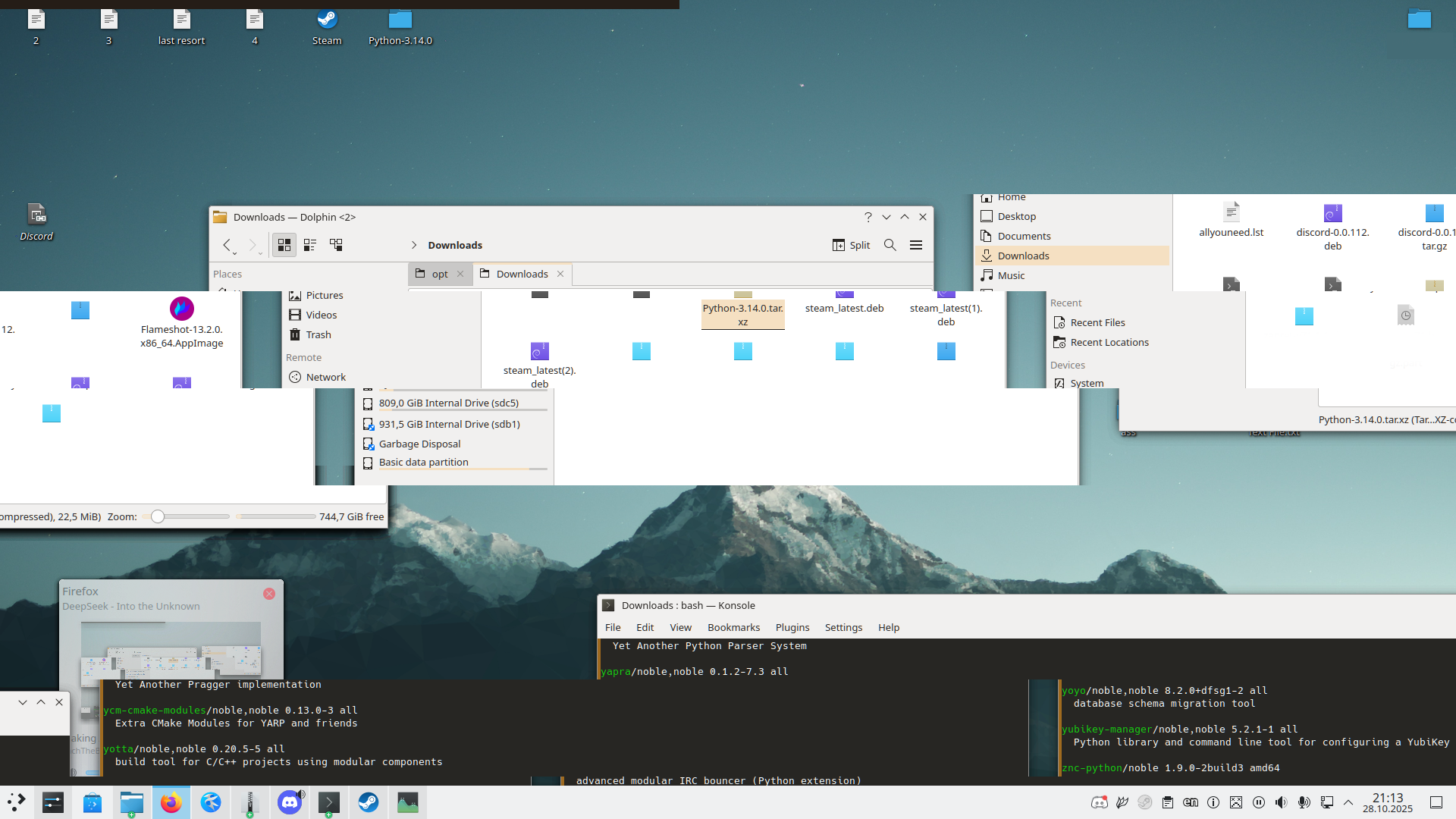The height and width of the screenshot is (819, 1456).
Task: Select Python-3.14.0.tar.xz file
Action: [742, 314]
